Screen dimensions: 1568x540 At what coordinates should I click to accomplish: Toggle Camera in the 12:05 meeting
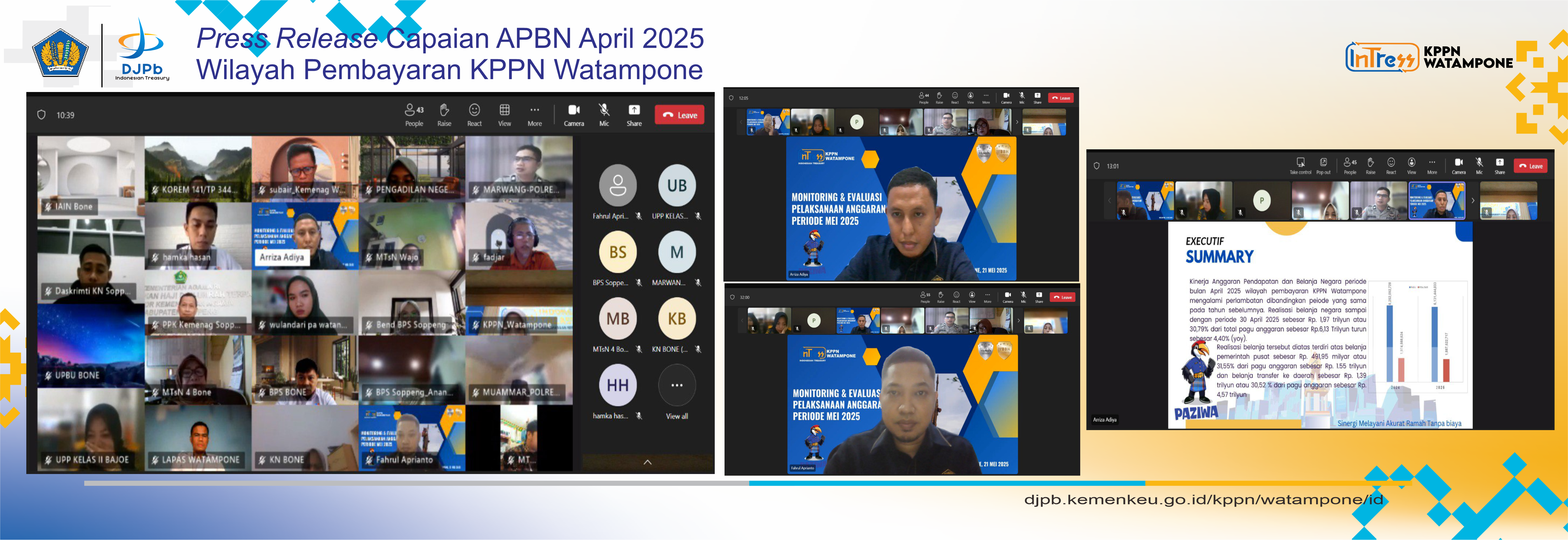(x=1006, y=98)
